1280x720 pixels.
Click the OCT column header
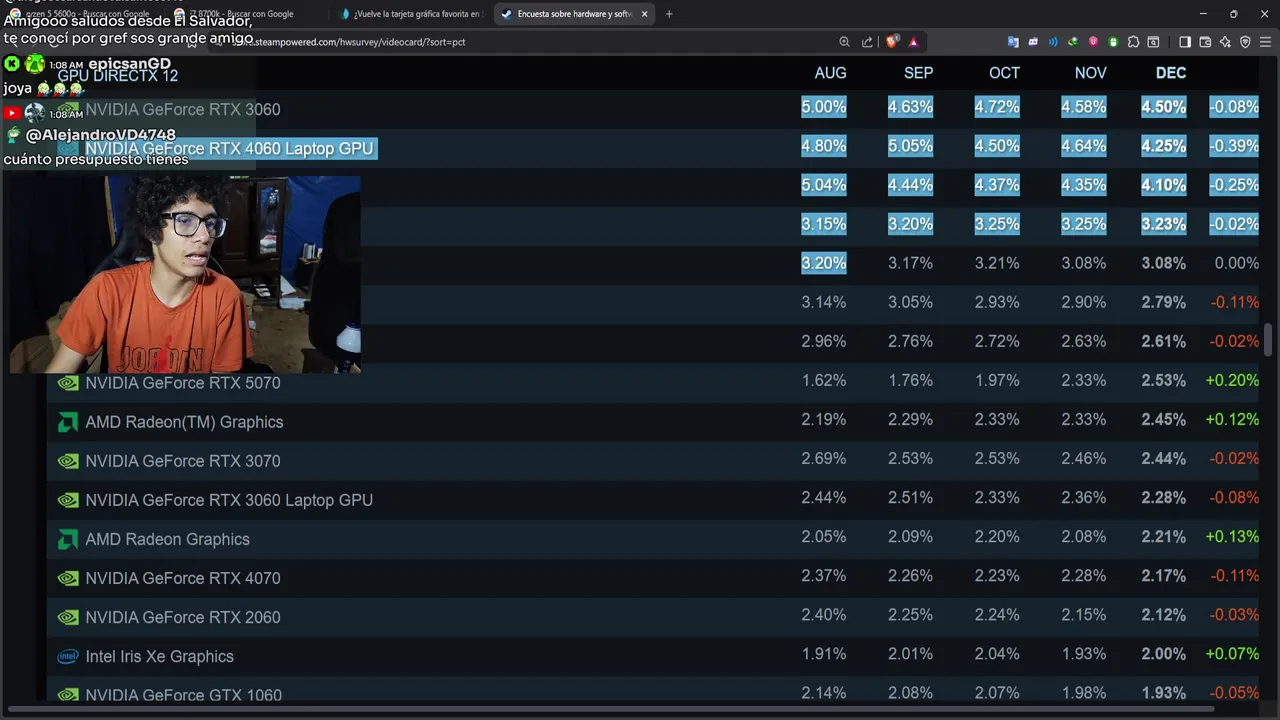coord(1004,73)
